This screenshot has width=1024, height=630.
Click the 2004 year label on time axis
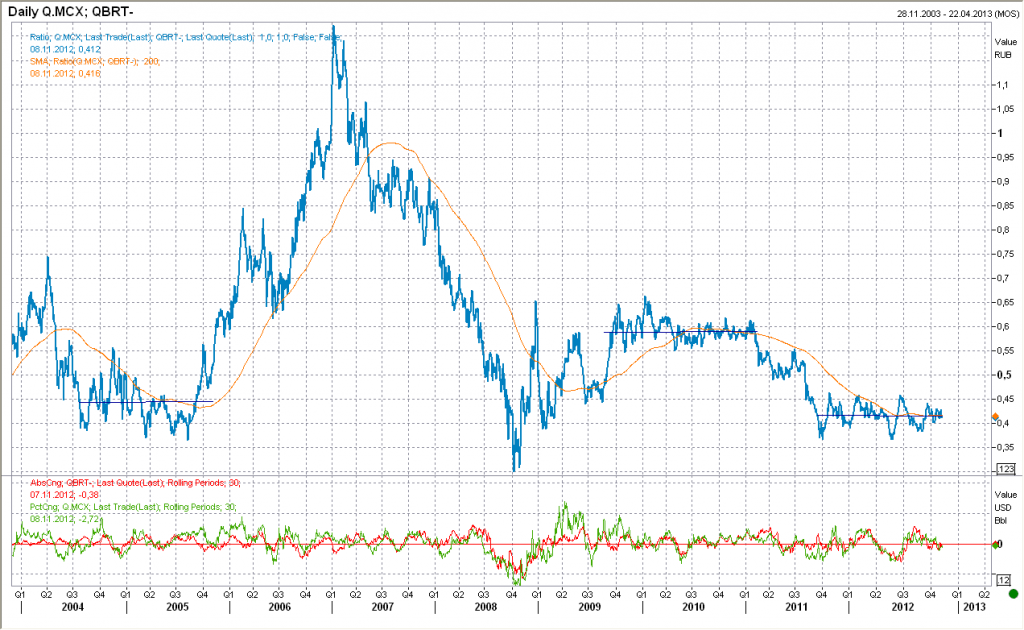[x=71, y=607]
